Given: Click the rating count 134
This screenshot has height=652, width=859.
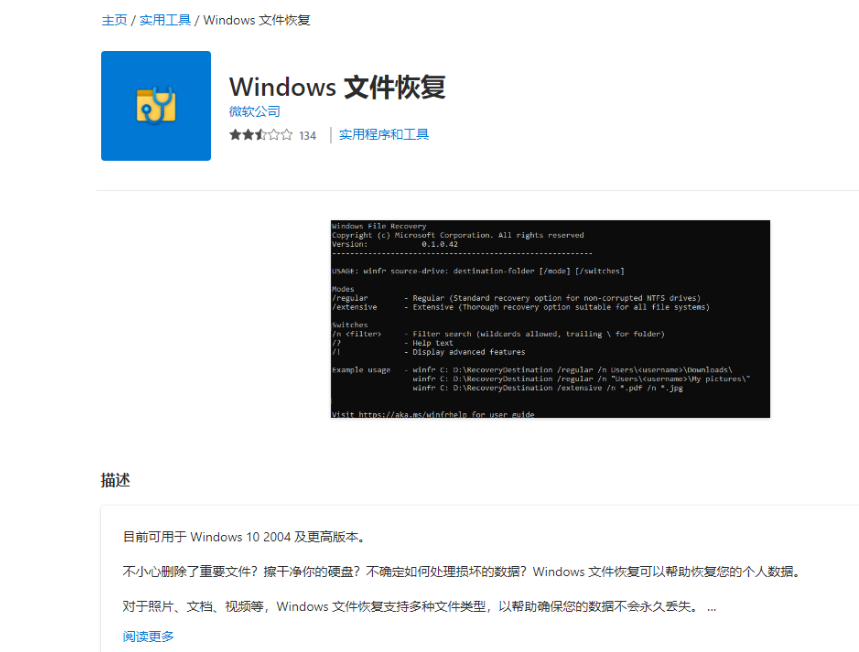Looking at the screenshot, I should (306, 134).
